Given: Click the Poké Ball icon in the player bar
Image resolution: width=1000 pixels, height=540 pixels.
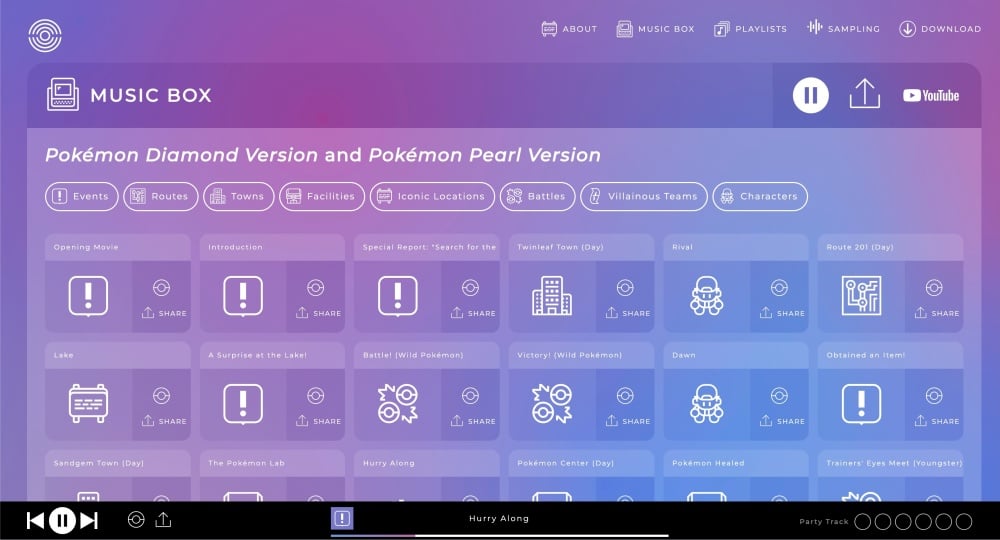Looking at the screenshot, I should click(137, 520).
